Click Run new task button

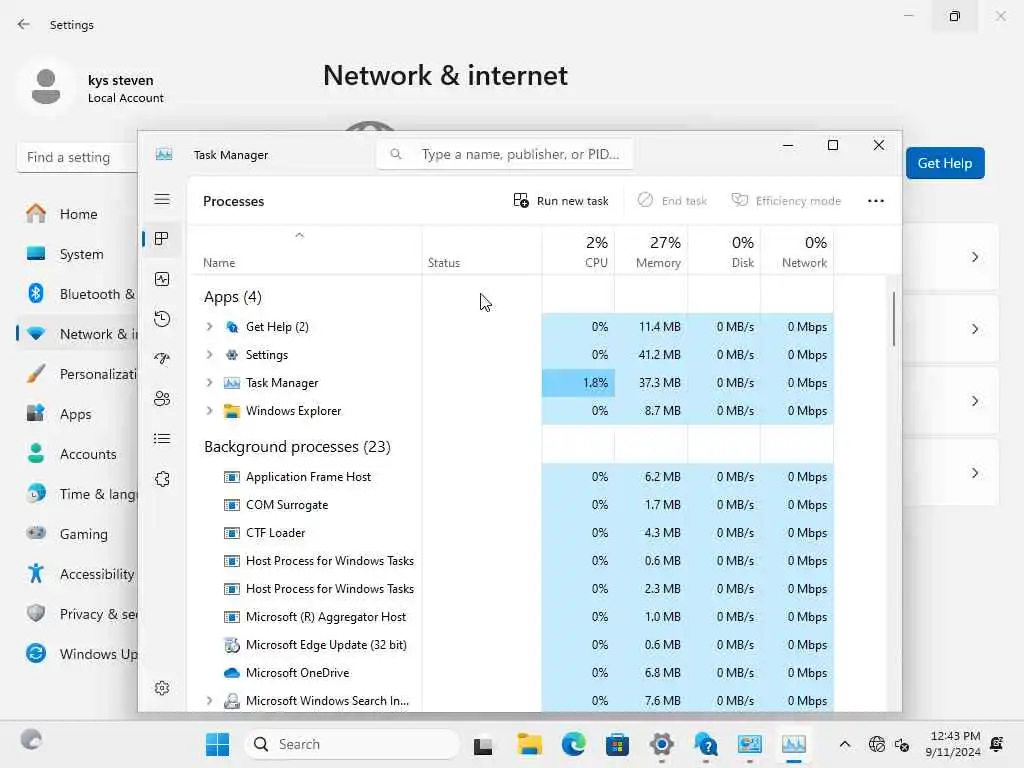coord(561,200)
